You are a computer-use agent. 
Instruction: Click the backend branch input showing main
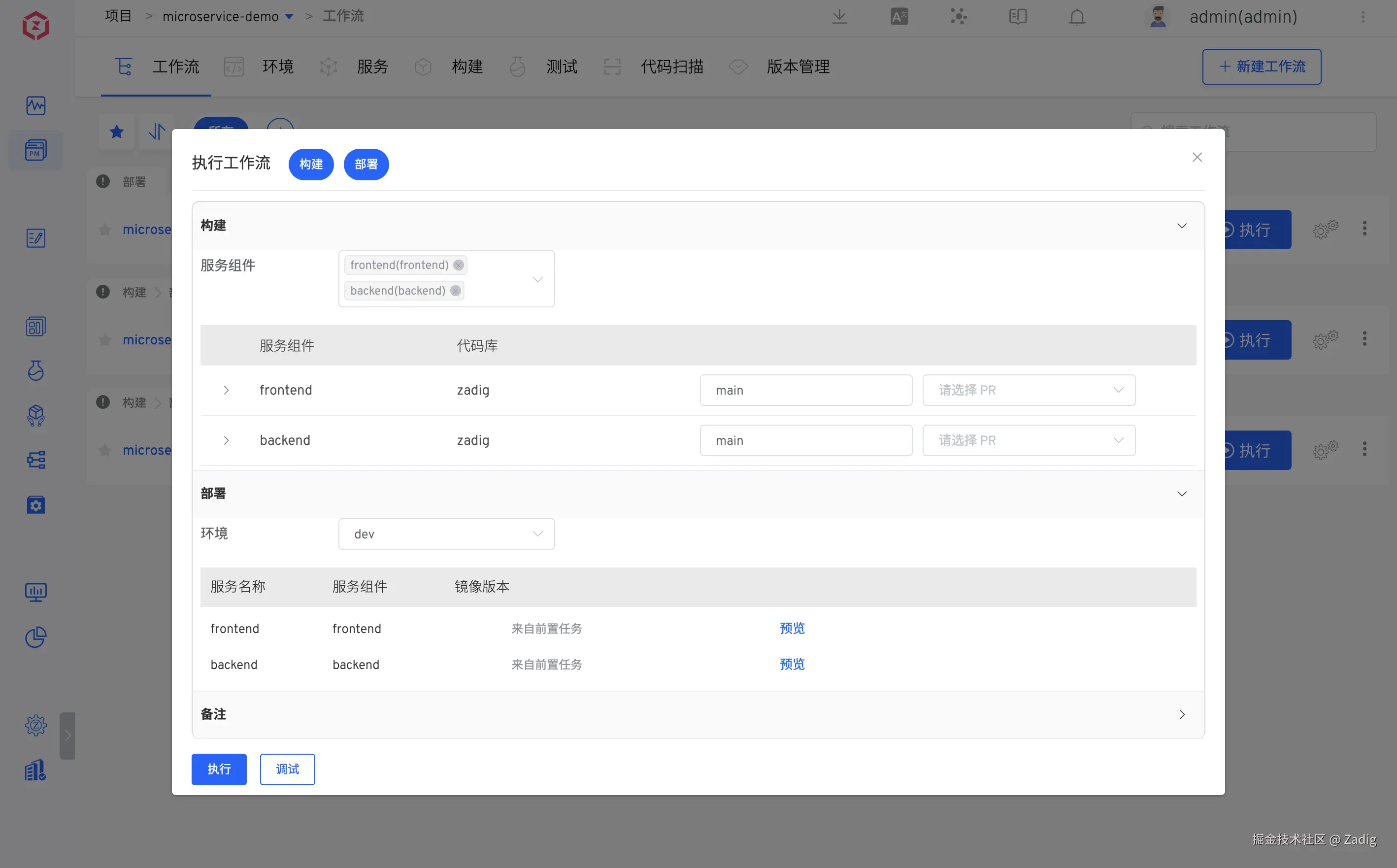tap(805, 440)
